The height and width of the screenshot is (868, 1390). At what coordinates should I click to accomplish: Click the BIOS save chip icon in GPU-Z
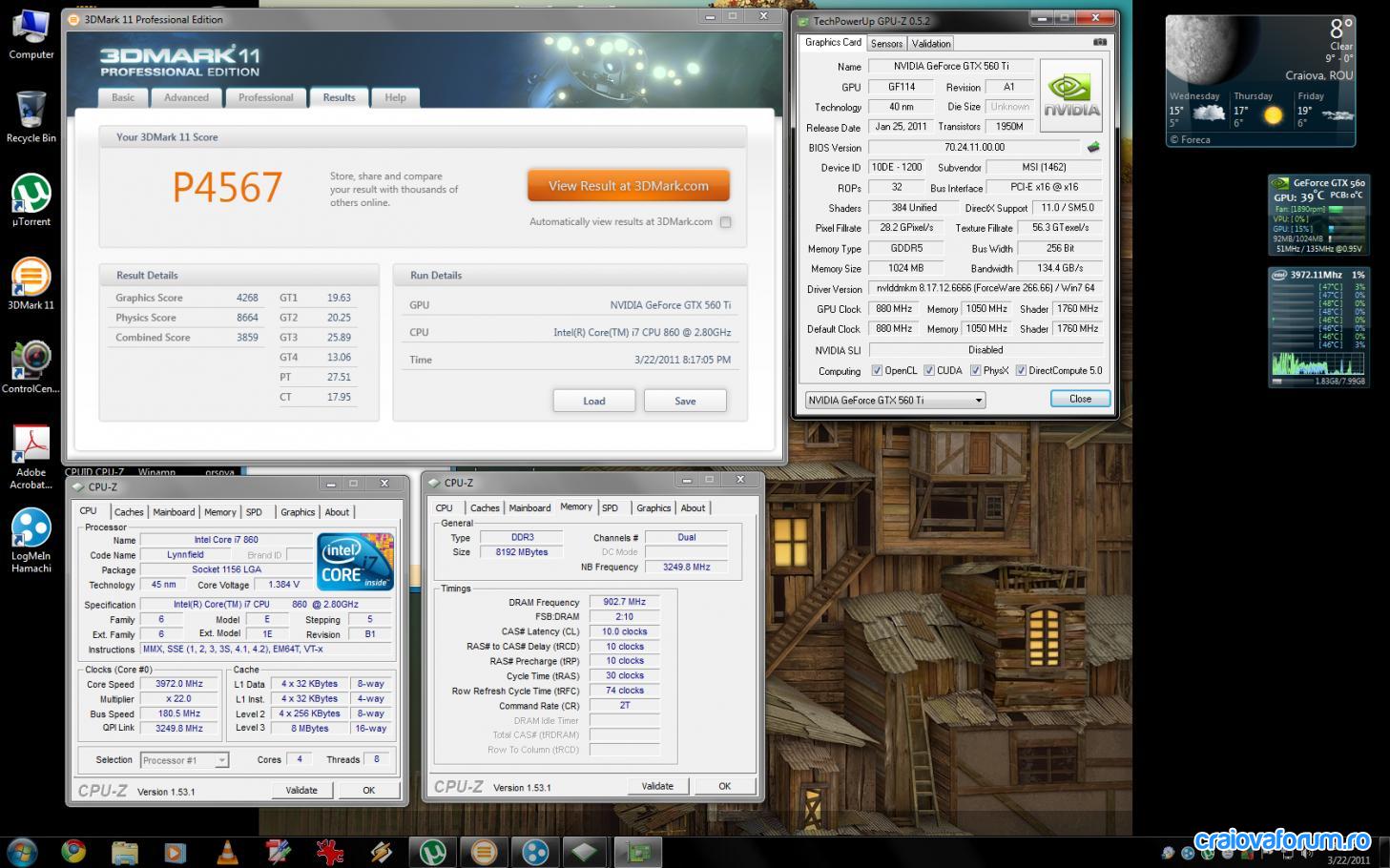click(x=1093, y=147)
